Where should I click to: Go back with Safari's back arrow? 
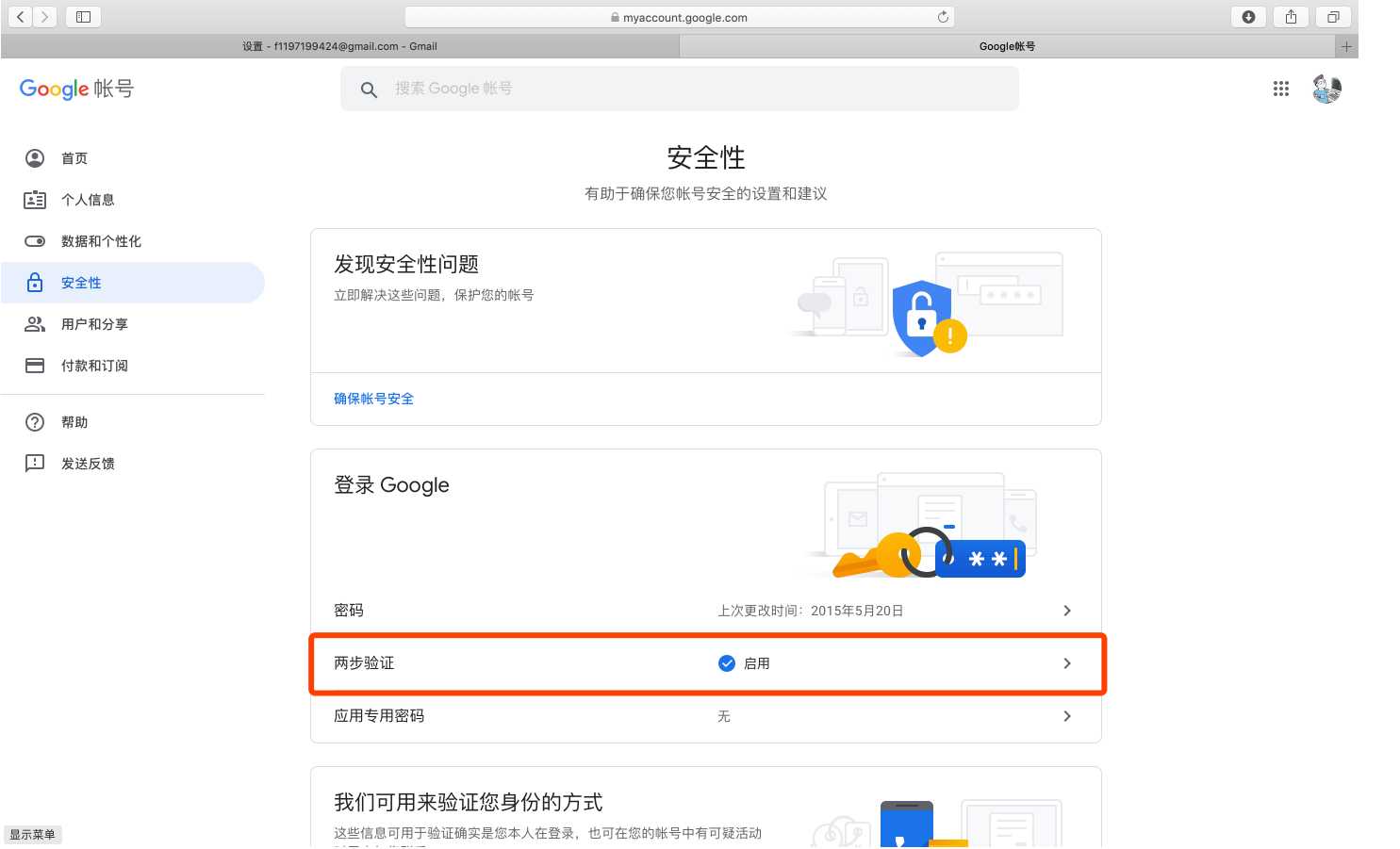pyautogui.click(x=20, y=17)
